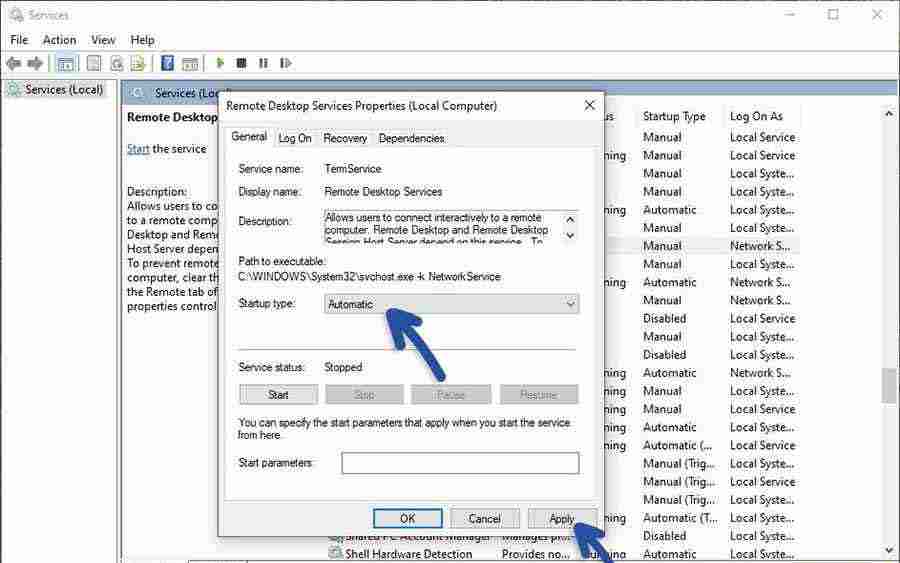Click the Automatic (... startup type cell

pyautogui.click(x=677, y=445)
